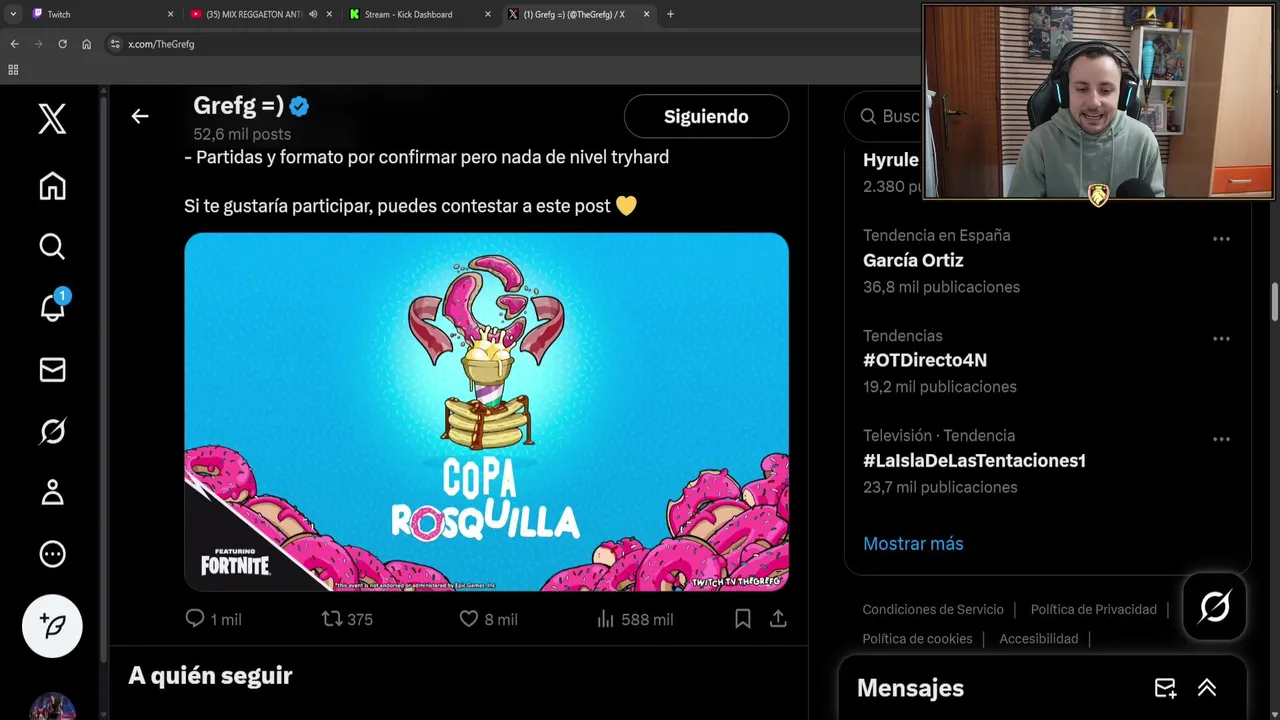Click the Siguiendo button
This screenshot has width=1280, height=720.
706,116
